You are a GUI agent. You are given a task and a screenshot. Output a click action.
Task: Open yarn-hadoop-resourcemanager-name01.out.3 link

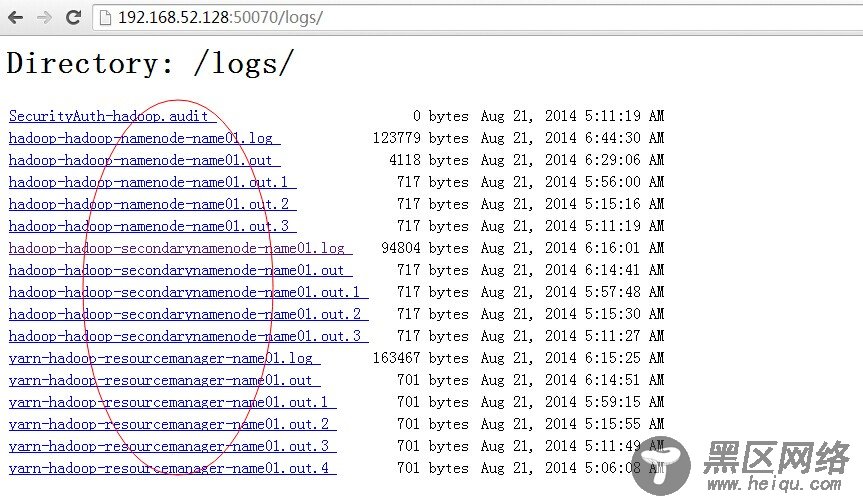coord(173,446)
